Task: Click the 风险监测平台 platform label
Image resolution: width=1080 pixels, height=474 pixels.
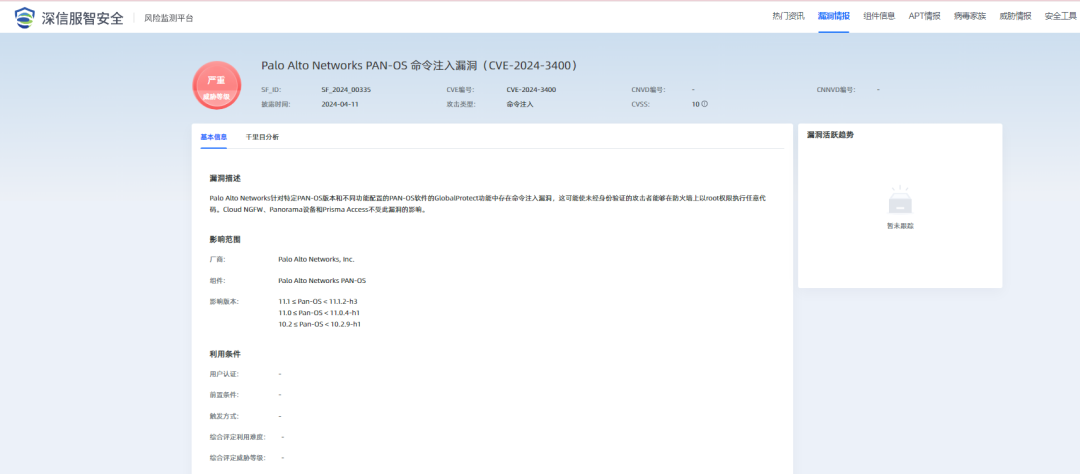Action: [169, 19]
